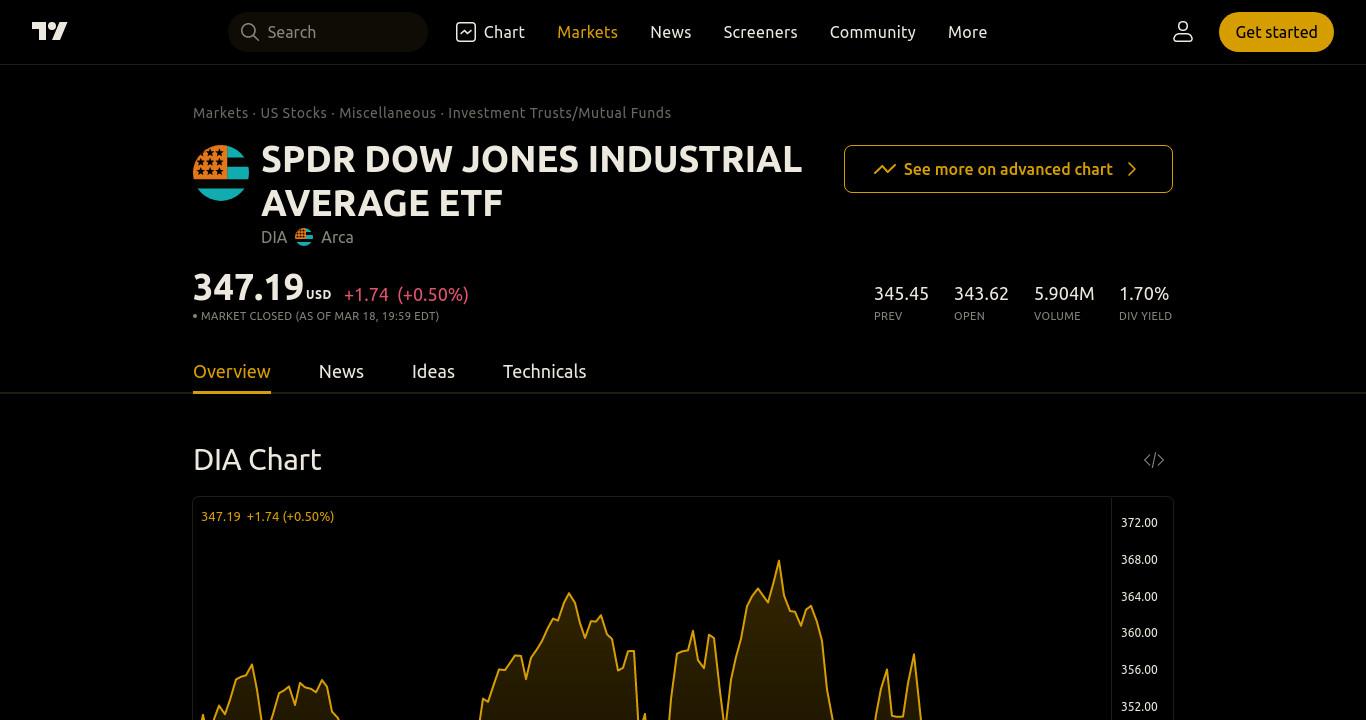Go to the News menu in header
The height and width of the screenshot is (720, 1366).
point(670,32)
